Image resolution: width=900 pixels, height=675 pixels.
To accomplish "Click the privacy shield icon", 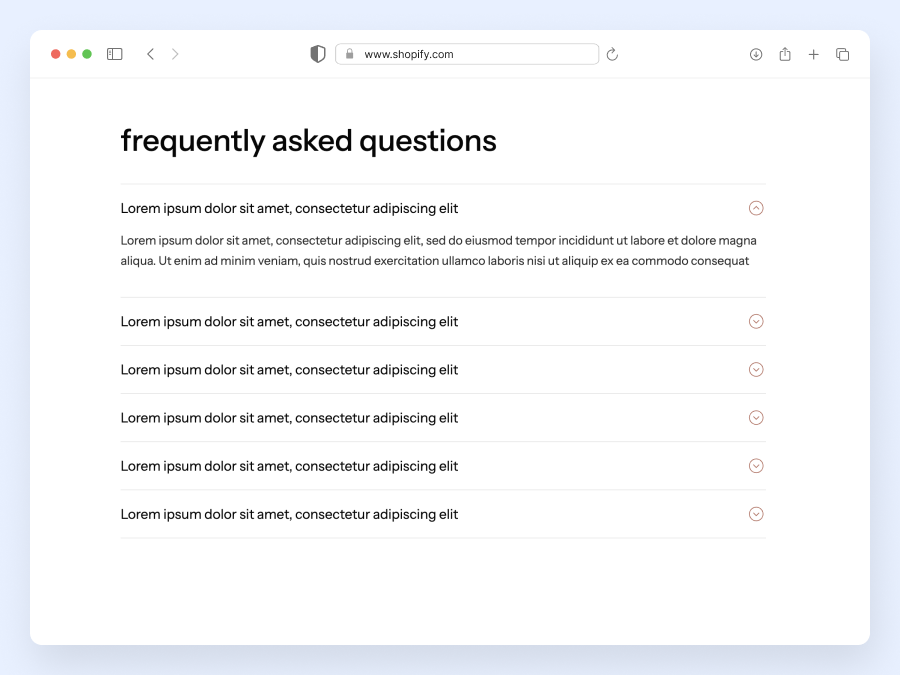I will point(317,54).
